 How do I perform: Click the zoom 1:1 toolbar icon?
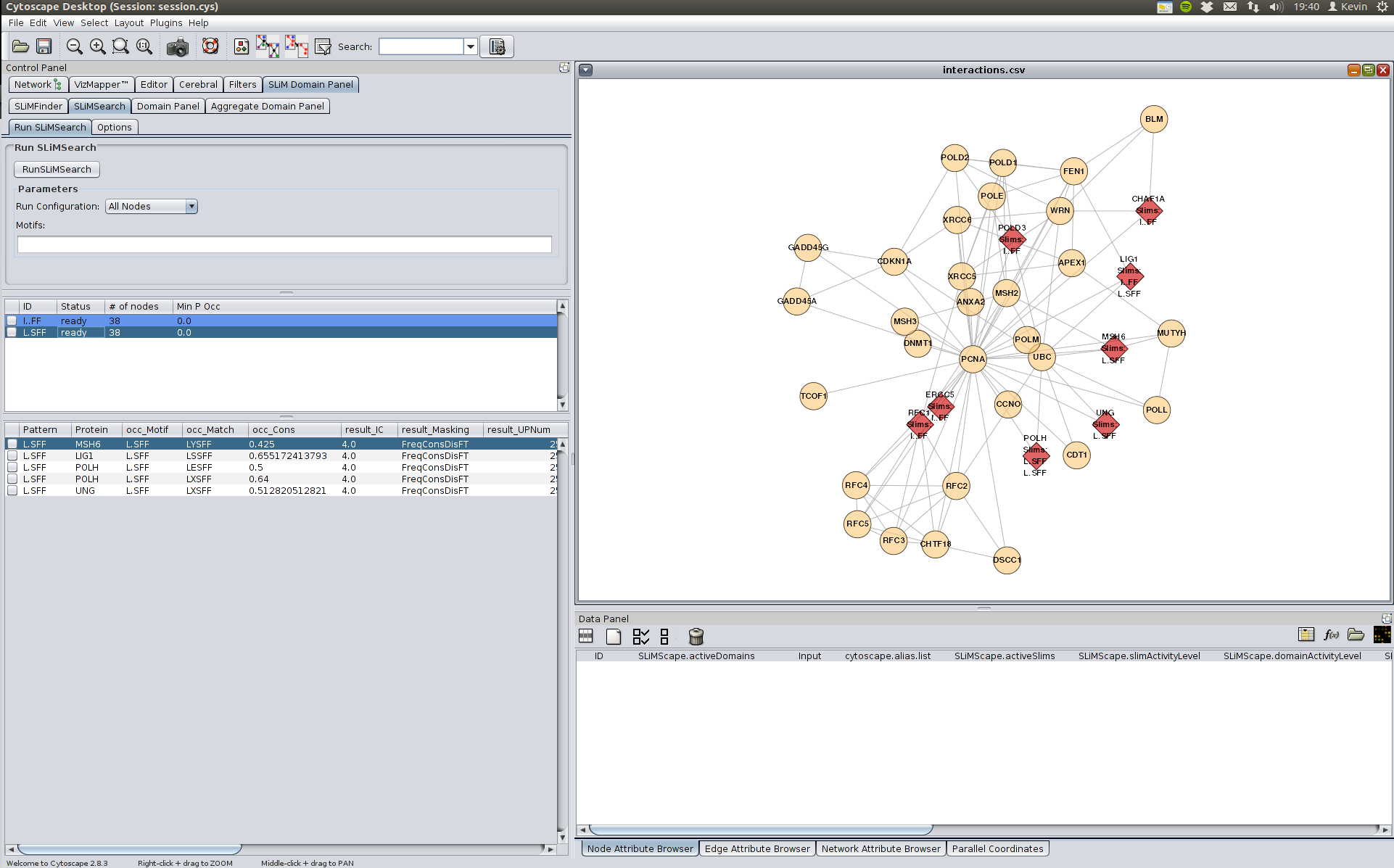(144, 47)
